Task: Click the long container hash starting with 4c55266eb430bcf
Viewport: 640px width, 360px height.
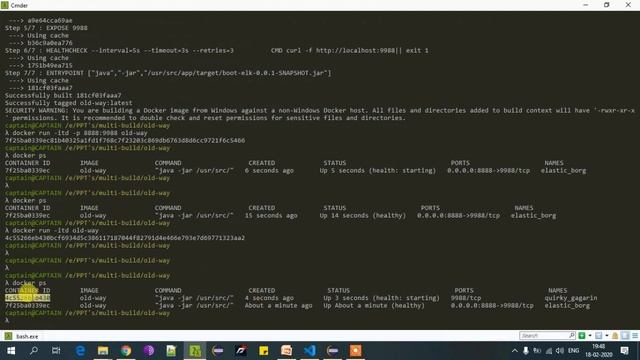Action: pyautogui.click(x=125, y=238)
